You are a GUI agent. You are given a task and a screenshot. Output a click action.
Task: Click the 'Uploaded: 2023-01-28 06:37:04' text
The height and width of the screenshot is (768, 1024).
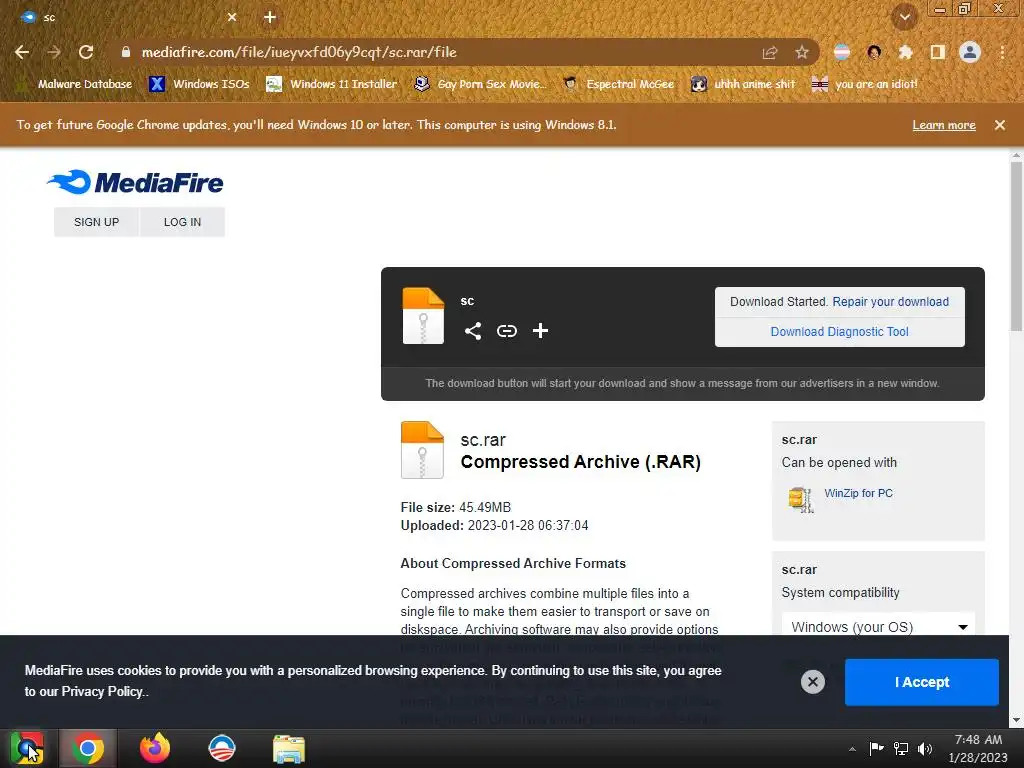(x=494, y=526)
